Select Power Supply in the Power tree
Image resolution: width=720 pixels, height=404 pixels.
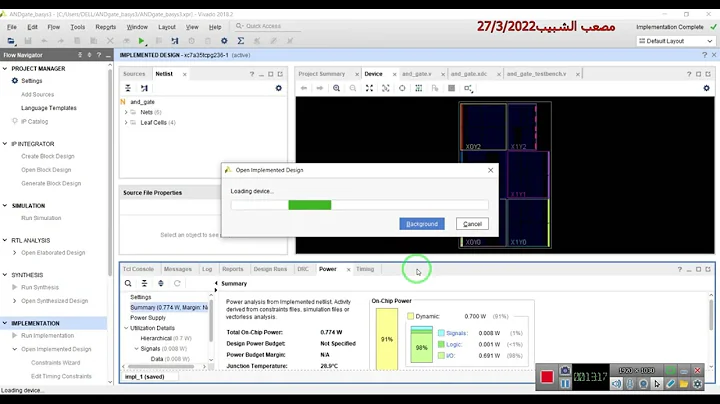[148, 318]
